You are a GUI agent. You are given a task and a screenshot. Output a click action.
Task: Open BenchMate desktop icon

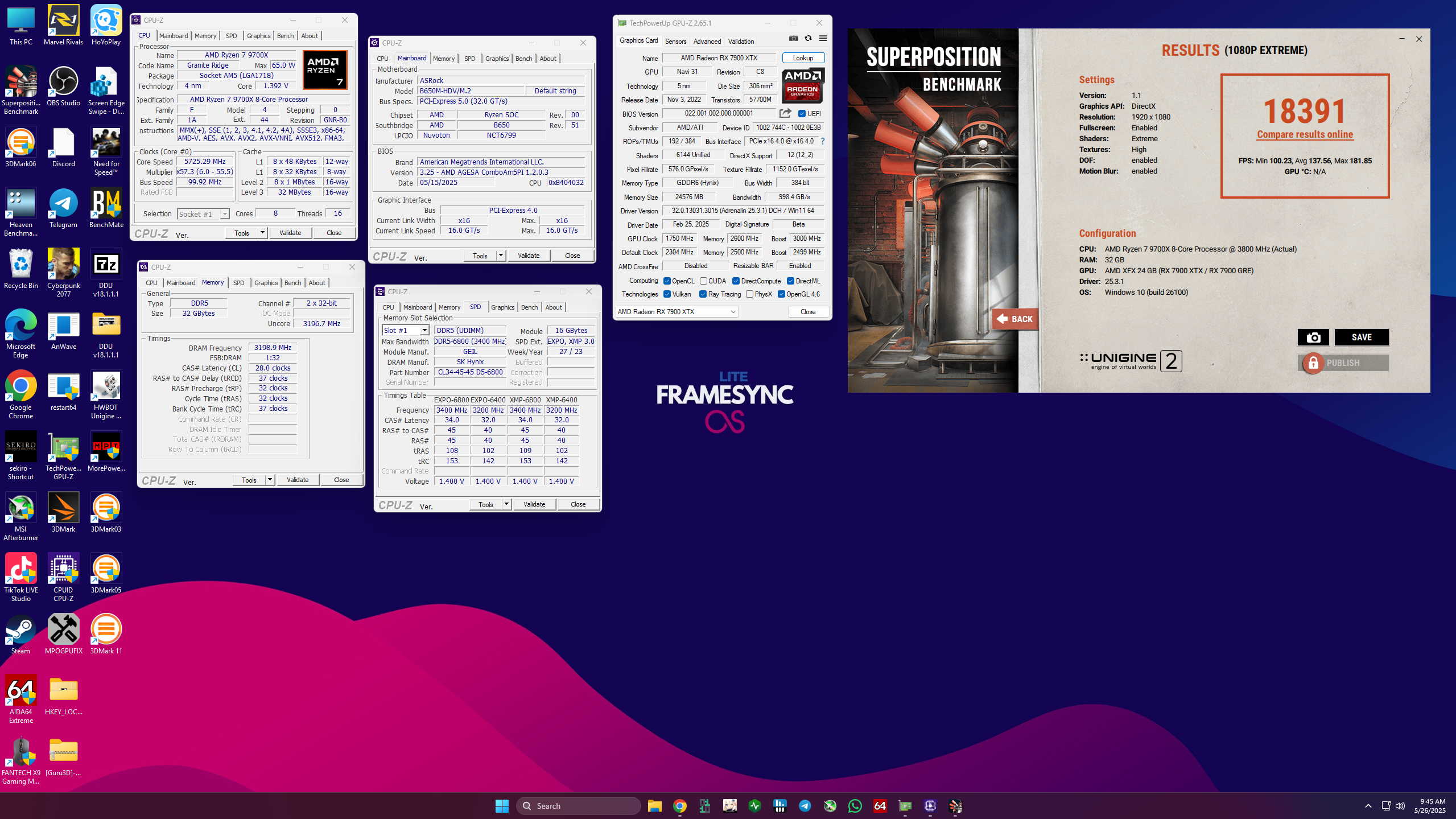coord(106,208)
